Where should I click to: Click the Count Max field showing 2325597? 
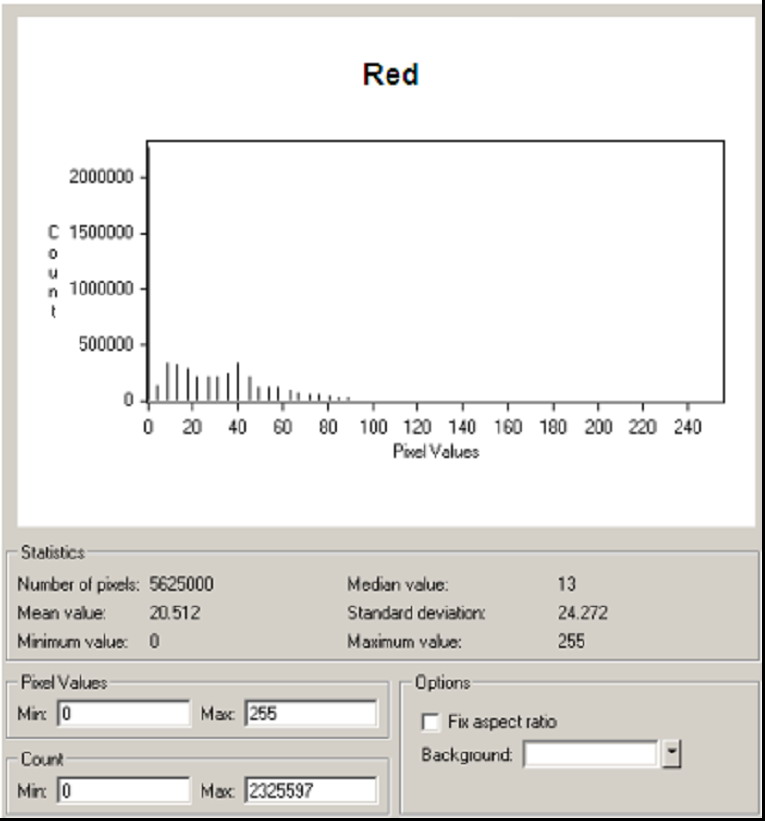pyautogui.click(x=311, y=790)
